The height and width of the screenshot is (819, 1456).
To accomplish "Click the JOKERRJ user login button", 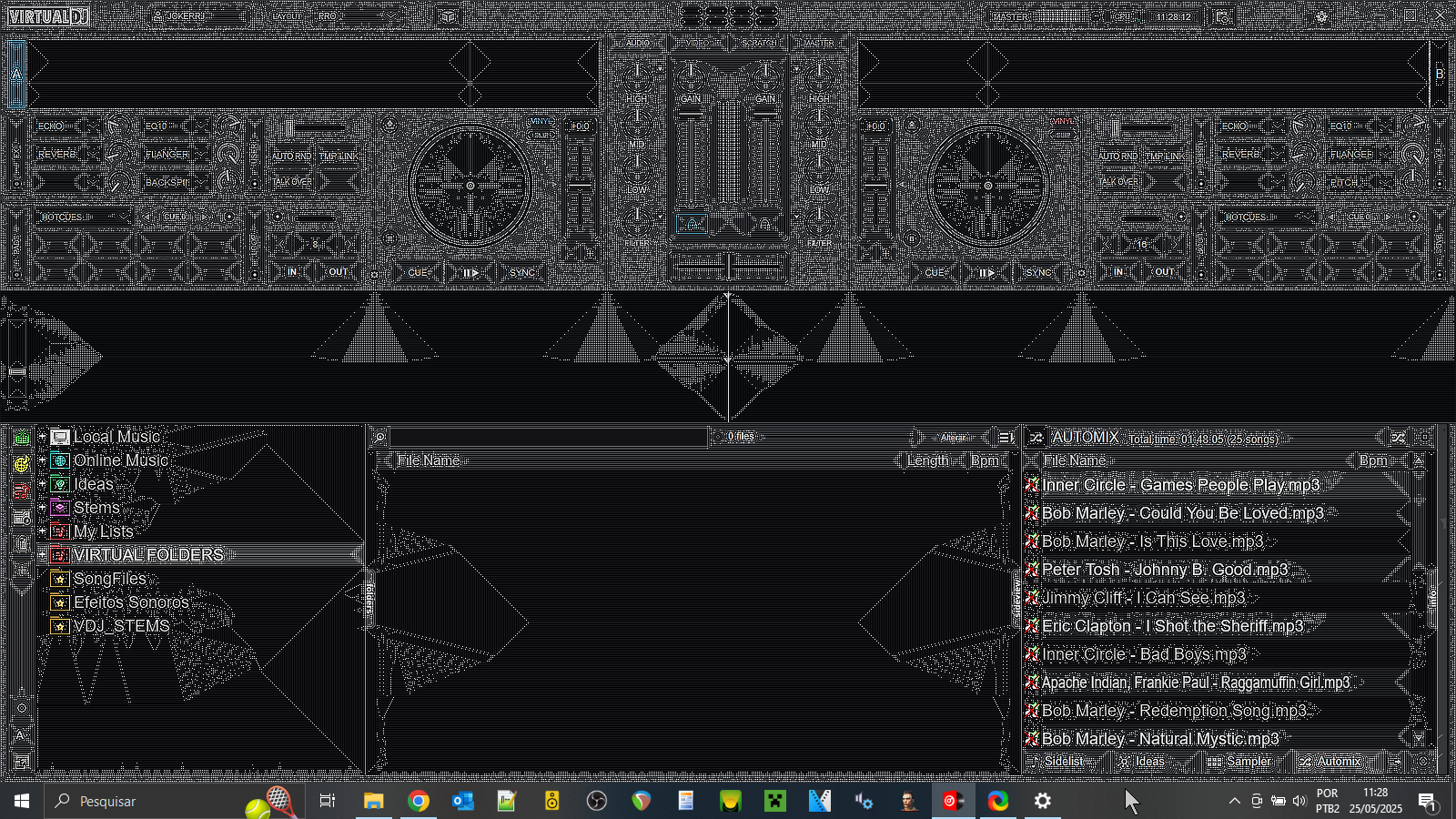I will coord(198,16).
